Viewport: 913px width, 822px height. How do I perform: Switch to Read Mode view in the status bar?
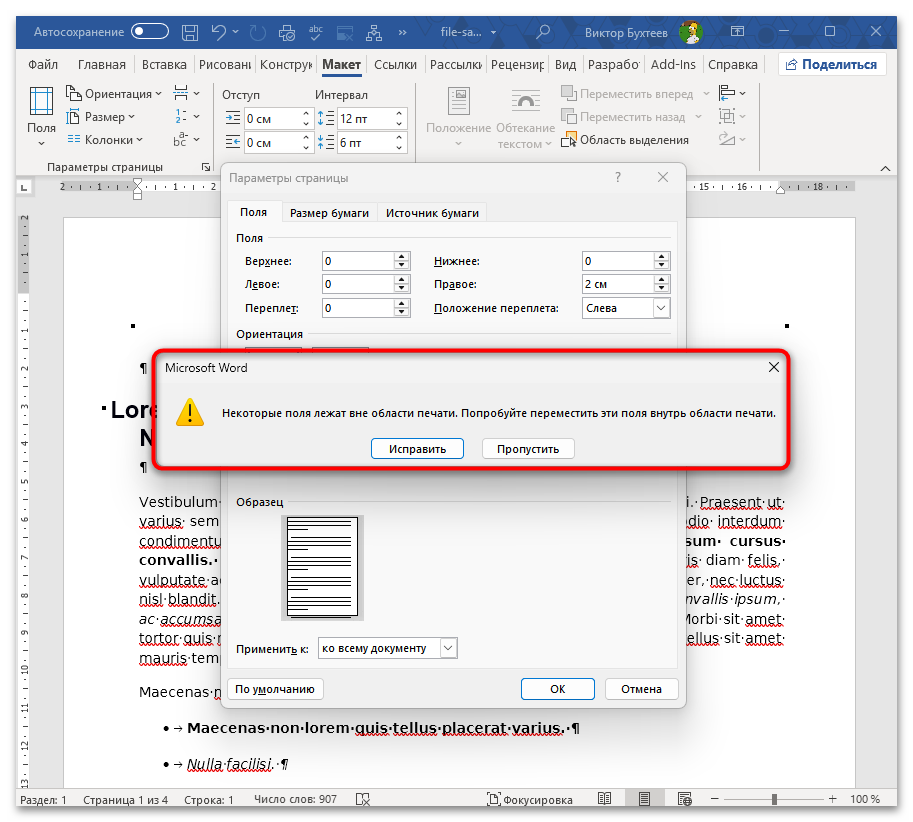(x=604, y=799)
